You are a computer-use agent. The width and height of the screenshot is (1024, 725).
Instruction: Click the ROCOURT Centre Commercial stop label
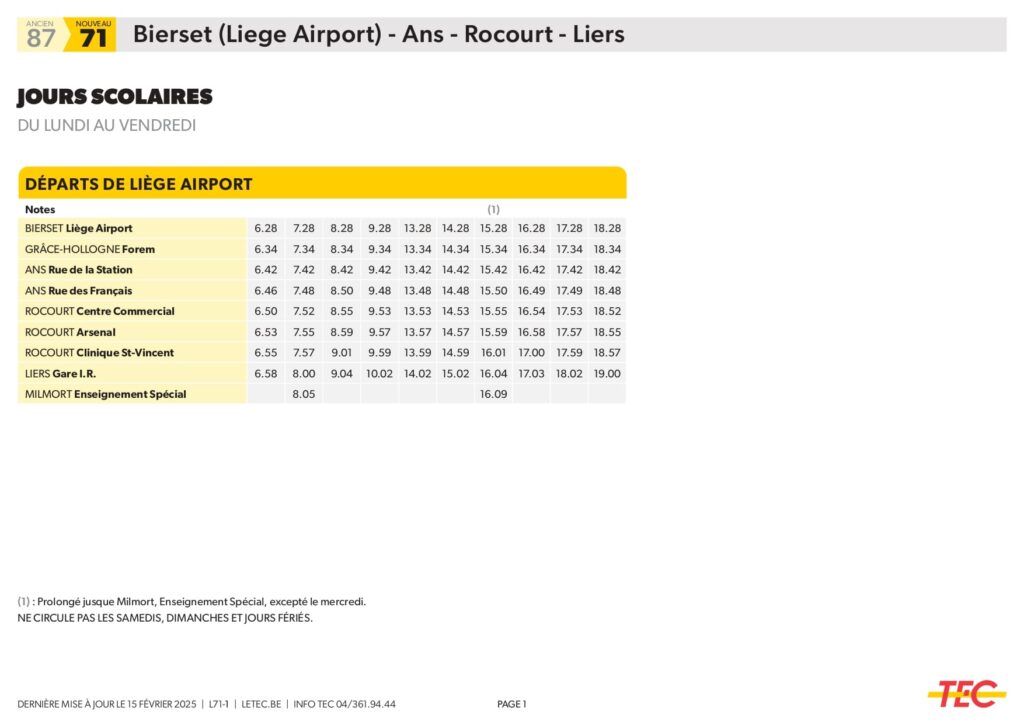pyautogui.click(x=100, y=311)
